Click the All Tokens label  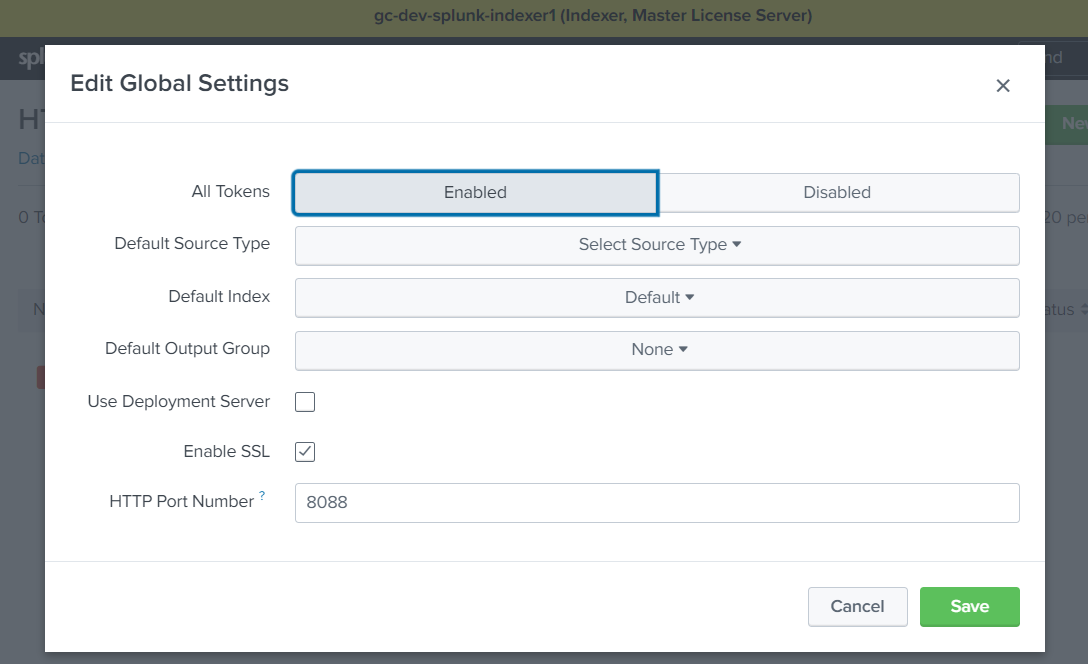pos(230,192)
